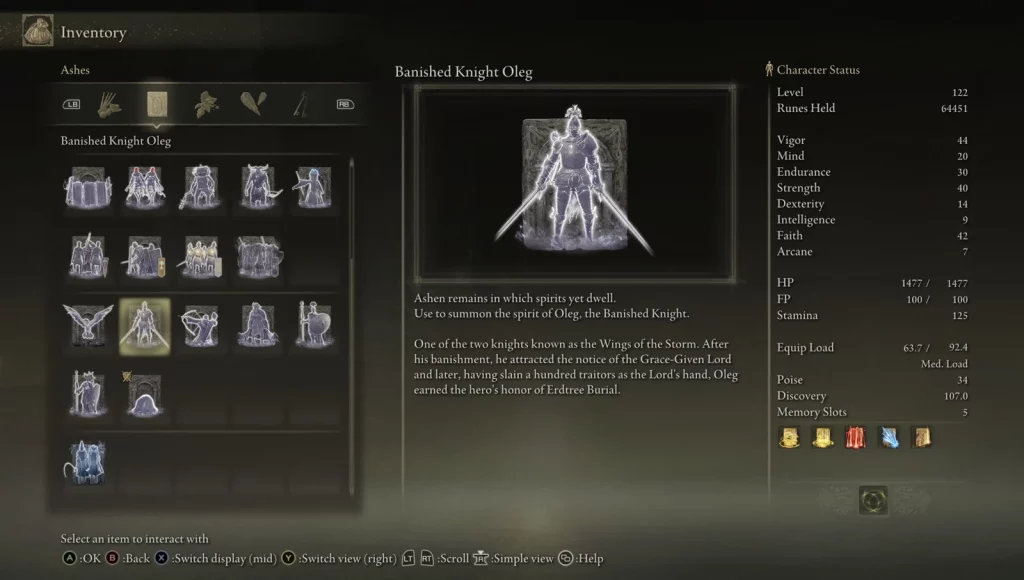Click the red status effect icon under Memory Slots
The height and width of the screenshot is (580, 1024).
tap(855, 438)
